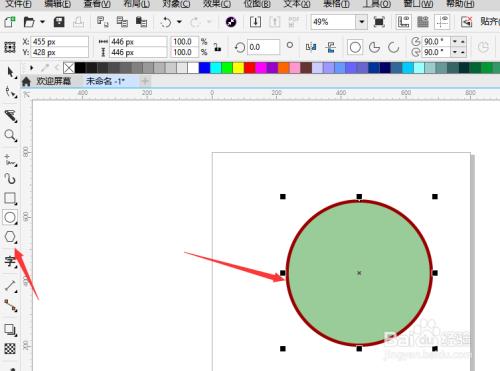This screenshot has height=371, width=500.
Task: Click the rotation angle field 0.0
Action: [x=263, y=47]
